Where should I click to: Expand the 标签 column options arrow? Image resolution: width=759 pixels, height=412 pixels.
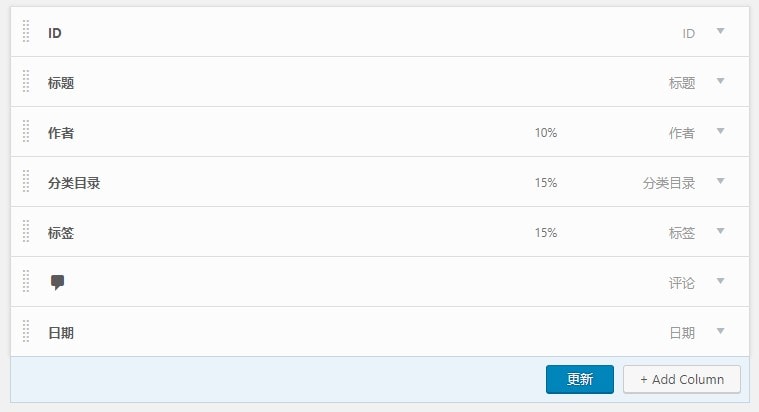pos(720,232)
